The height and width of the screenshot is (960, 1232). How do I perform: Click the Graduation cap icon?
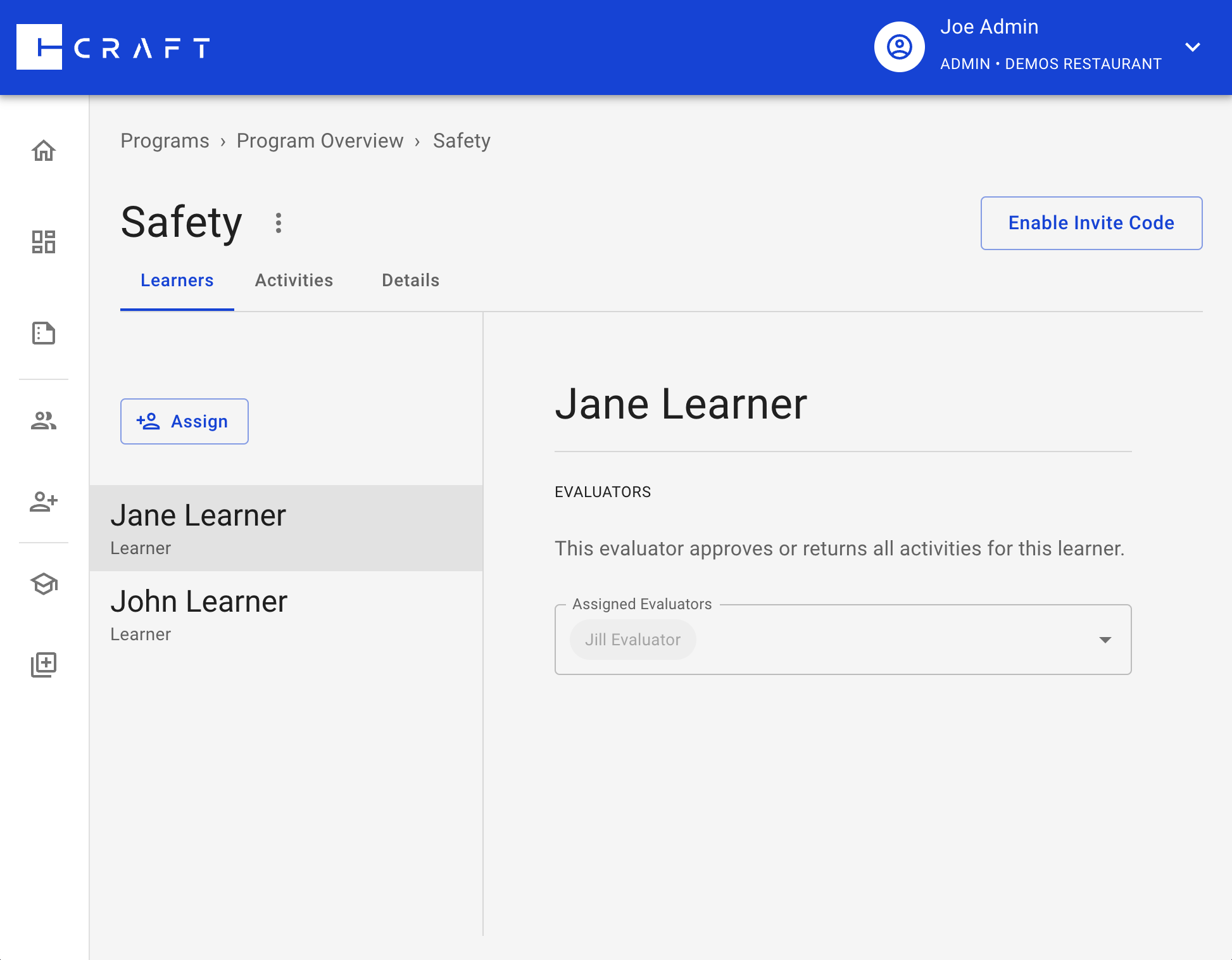point(44,583)
